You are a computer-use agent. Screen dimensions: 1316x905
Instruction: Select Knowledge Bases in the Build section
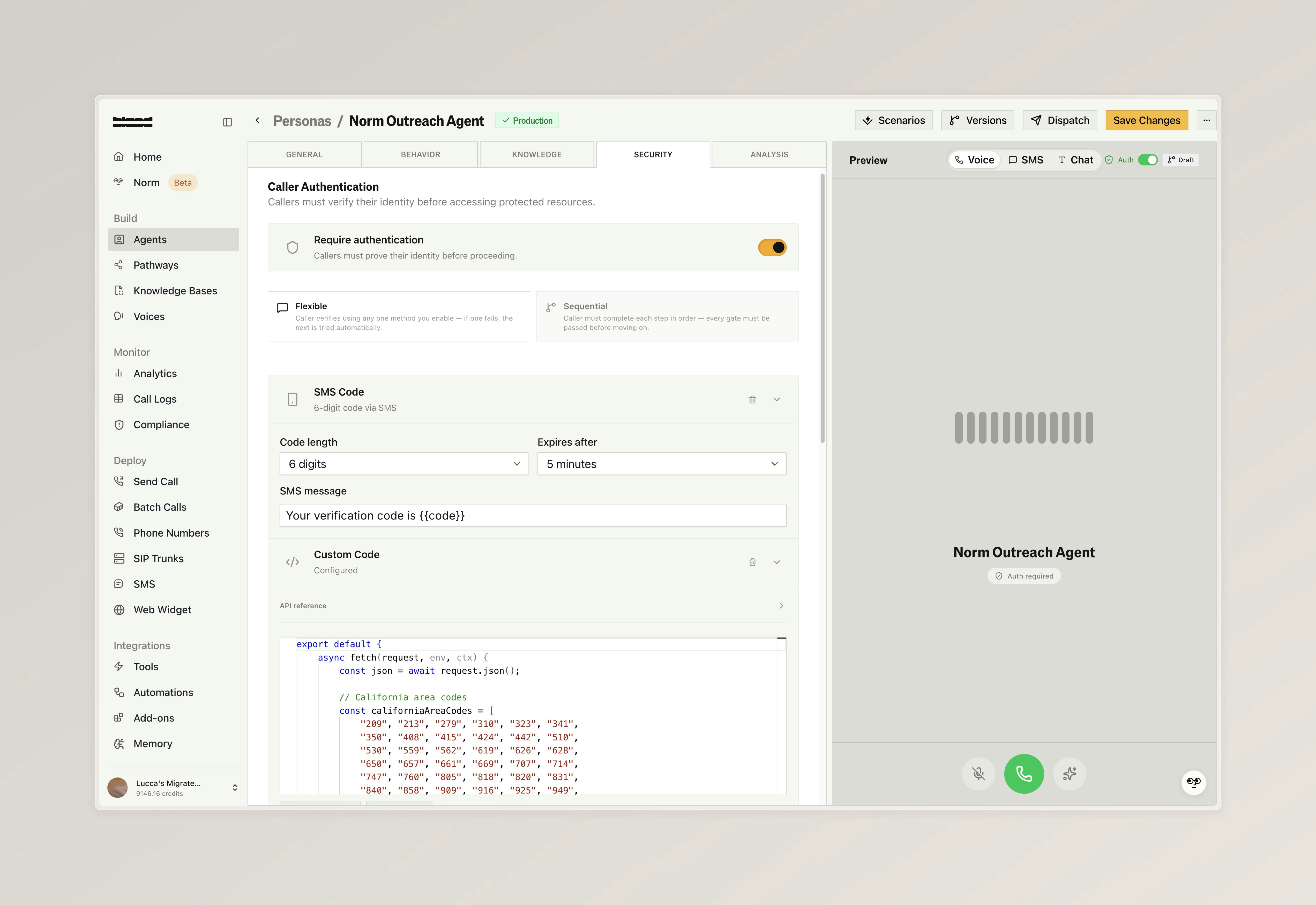click(175, 290)
